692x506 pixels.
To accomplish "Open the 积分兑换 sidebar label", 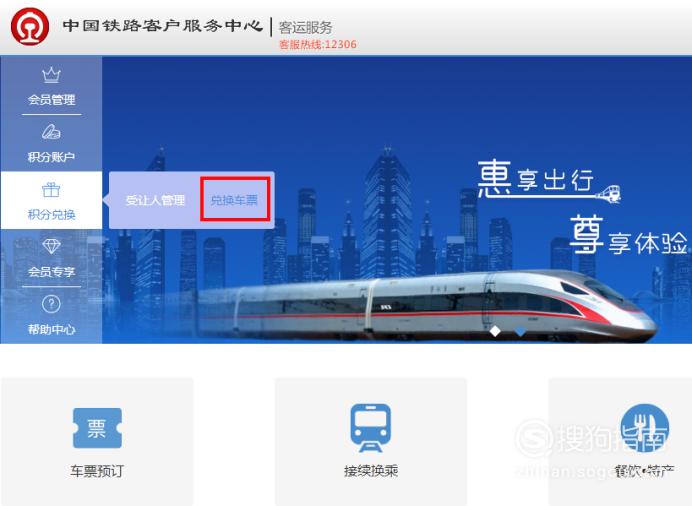I will click(52, 215).
